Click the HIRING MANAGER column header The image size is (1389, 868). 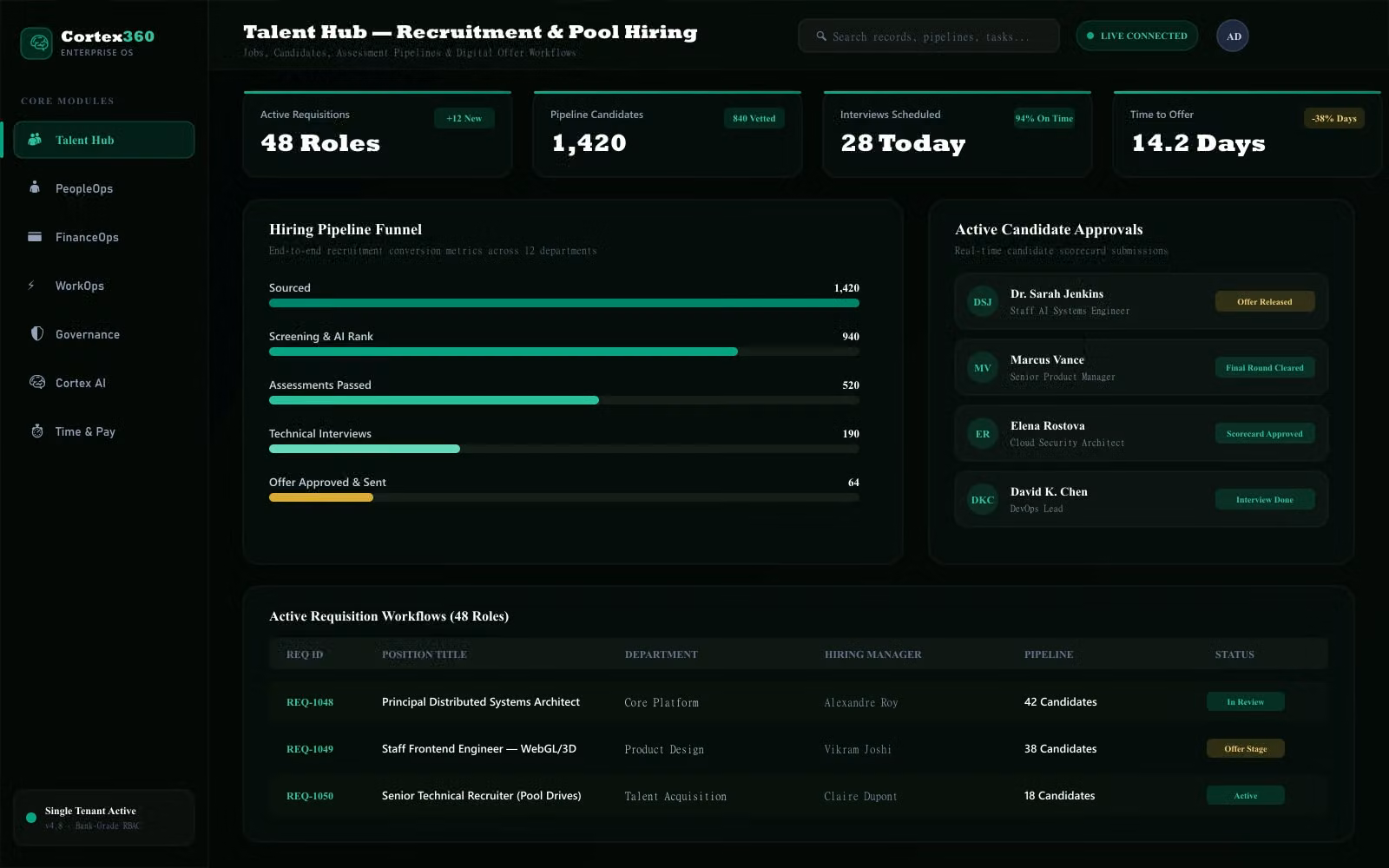[873, 654]
